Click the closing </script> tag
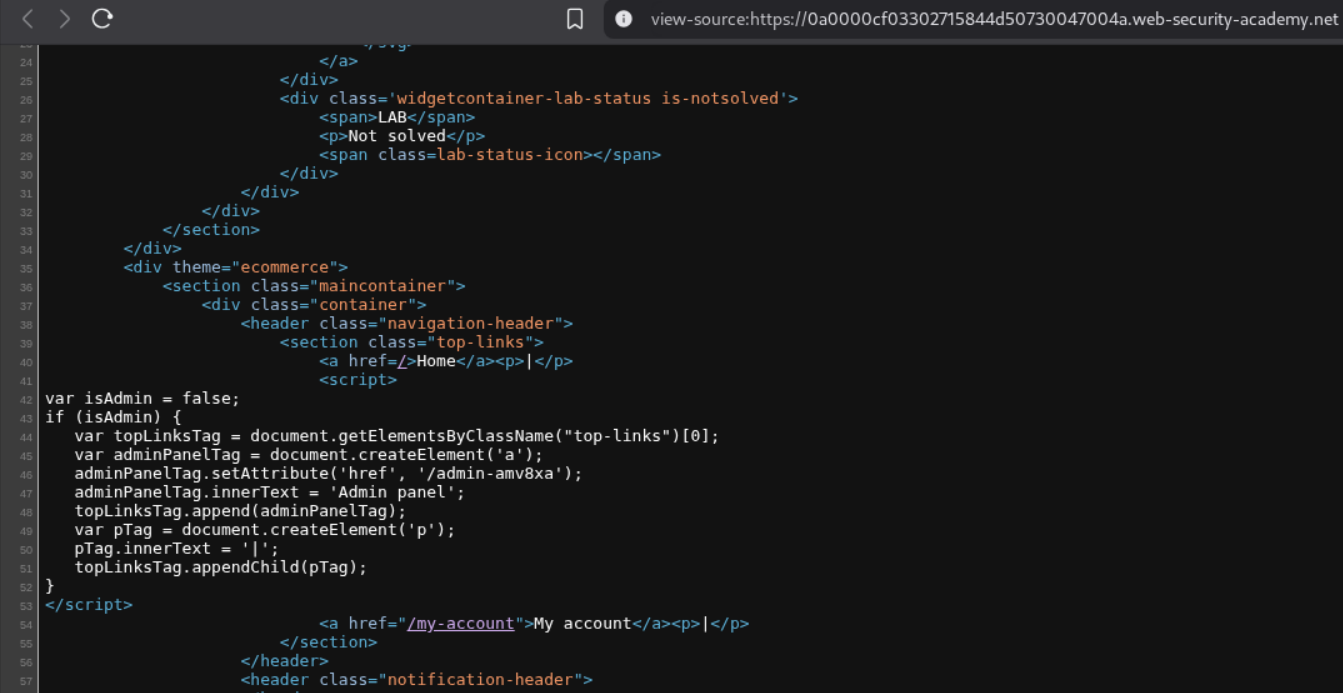This screenshot has height=693, width=1343. pyautogui.click(x=89, y=605)
